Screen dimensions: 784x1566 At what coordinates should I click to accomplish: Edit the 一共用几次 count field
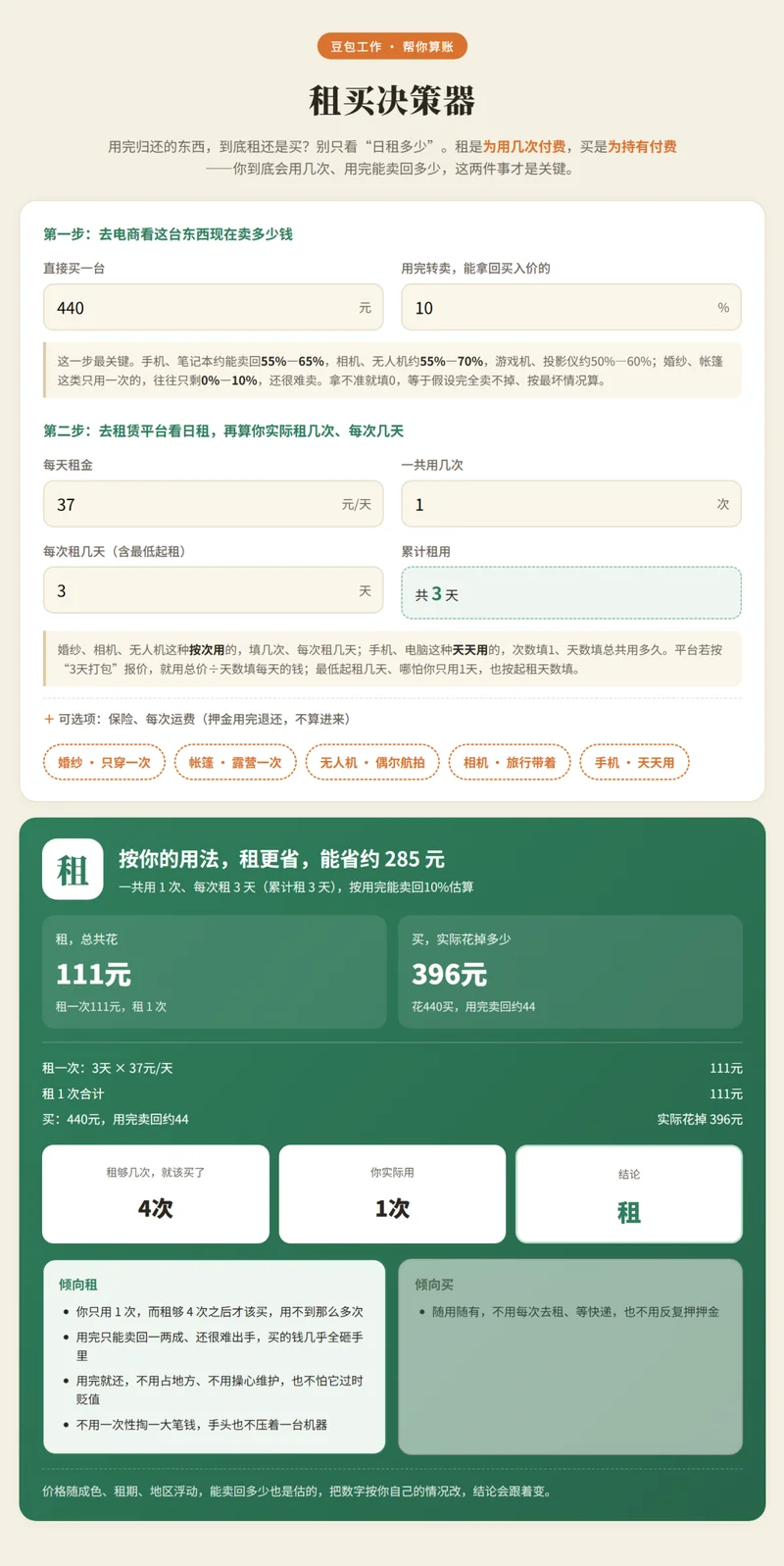click(571, 504)
